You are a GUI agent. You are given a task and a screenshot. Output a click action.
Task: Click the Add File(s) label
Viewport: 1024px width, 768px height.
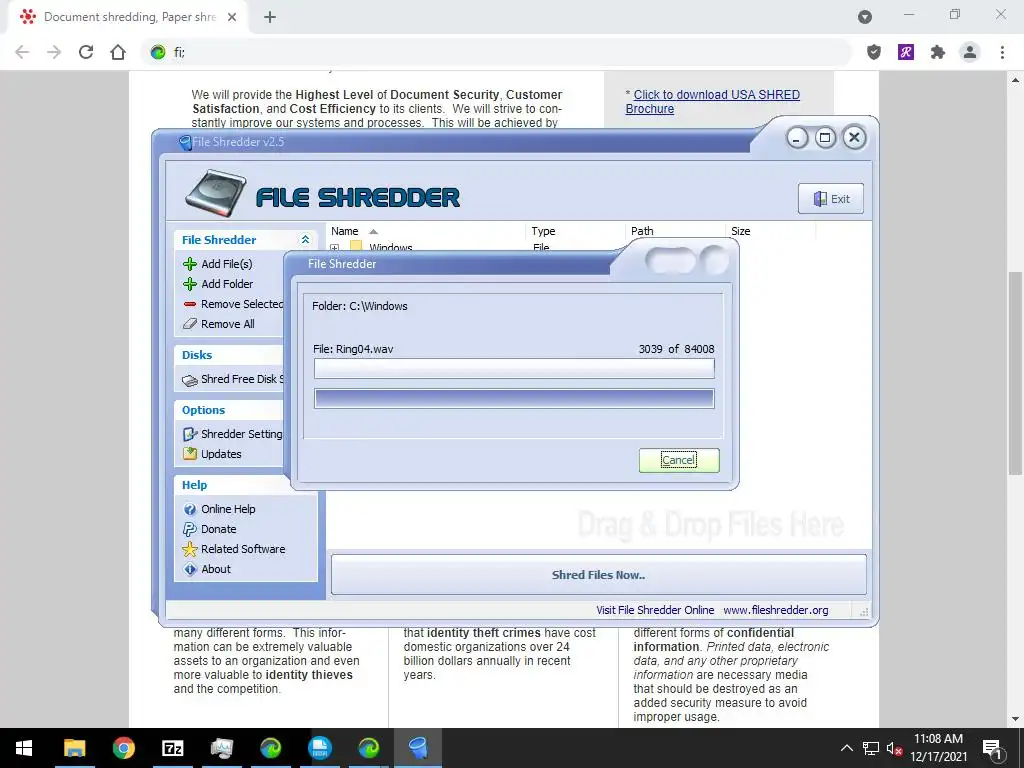coord(227,264)
